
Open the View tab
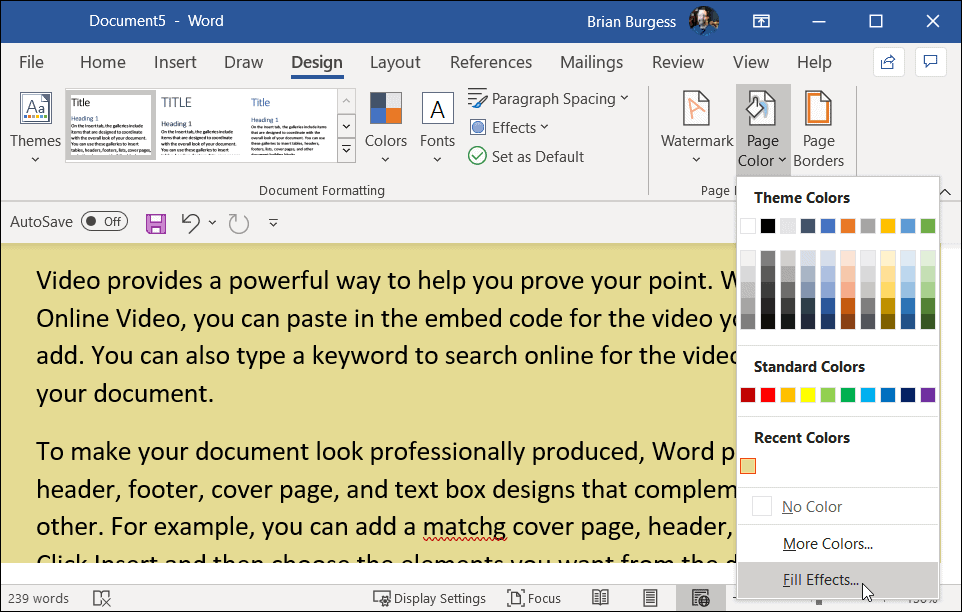pos(751,62)
